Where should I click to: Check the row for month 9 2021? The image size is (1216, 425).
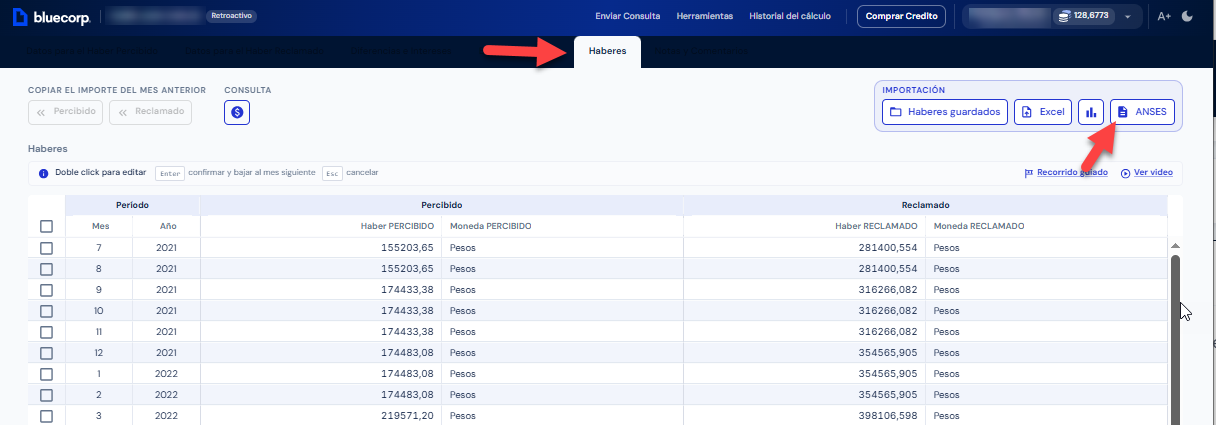pos(46,290)
